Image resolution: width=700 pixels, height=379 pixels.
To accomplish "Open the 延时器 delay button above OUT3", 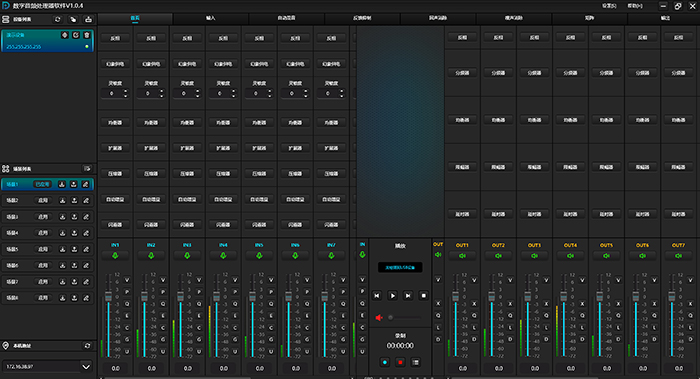I will pyautogui.click(x=534, y=214).
